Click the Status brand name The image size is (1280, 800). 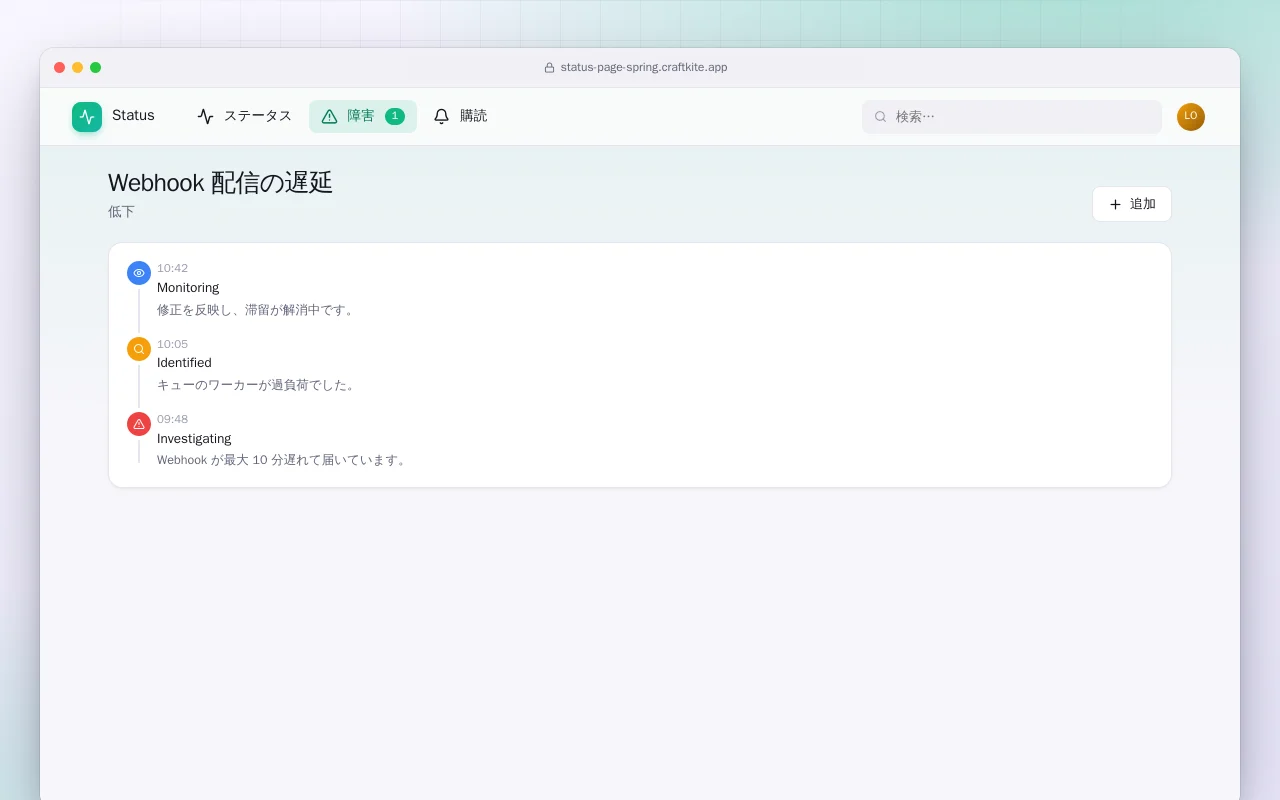pyautogui.click(x=133, y=116)
